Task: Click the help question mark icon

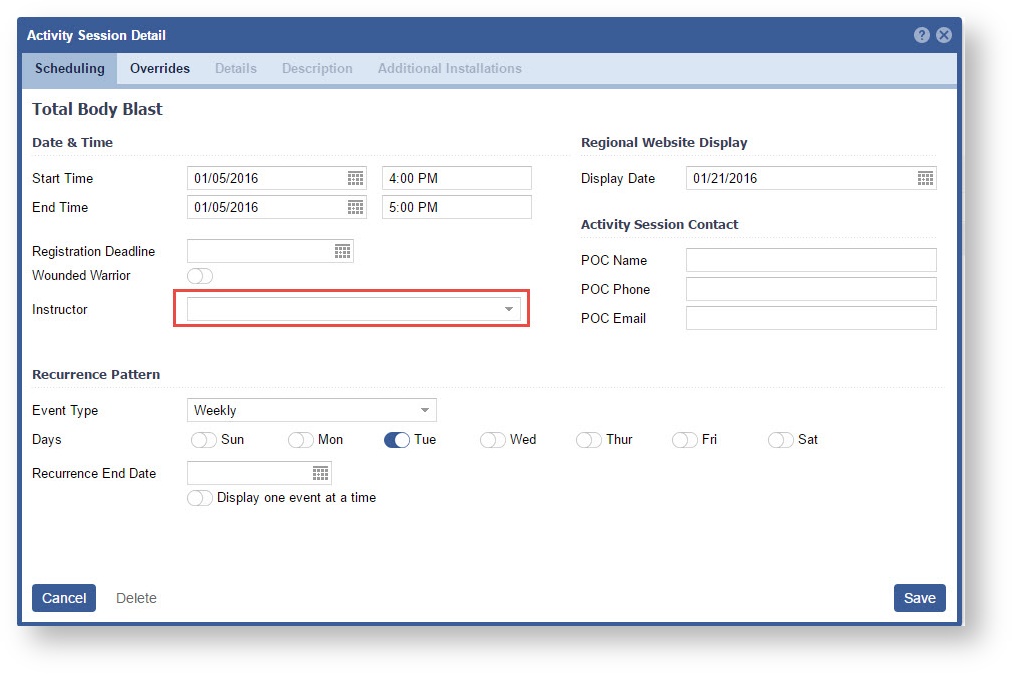Action: coord(922,35)
